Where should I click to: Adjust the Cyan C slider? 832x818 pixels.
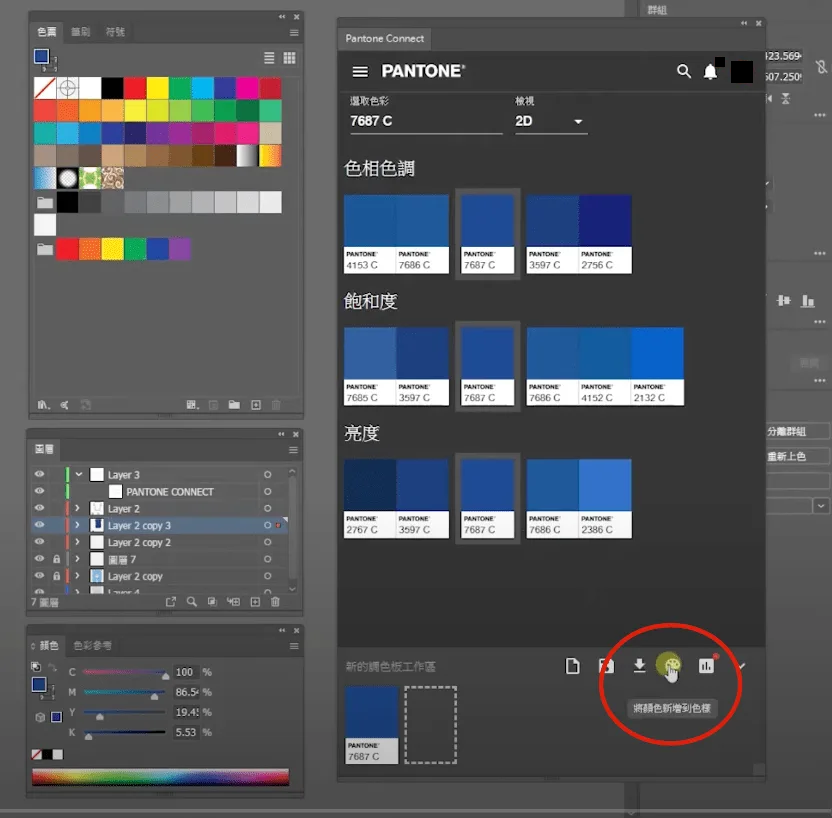pyautogui.click(x=125, y=672)
